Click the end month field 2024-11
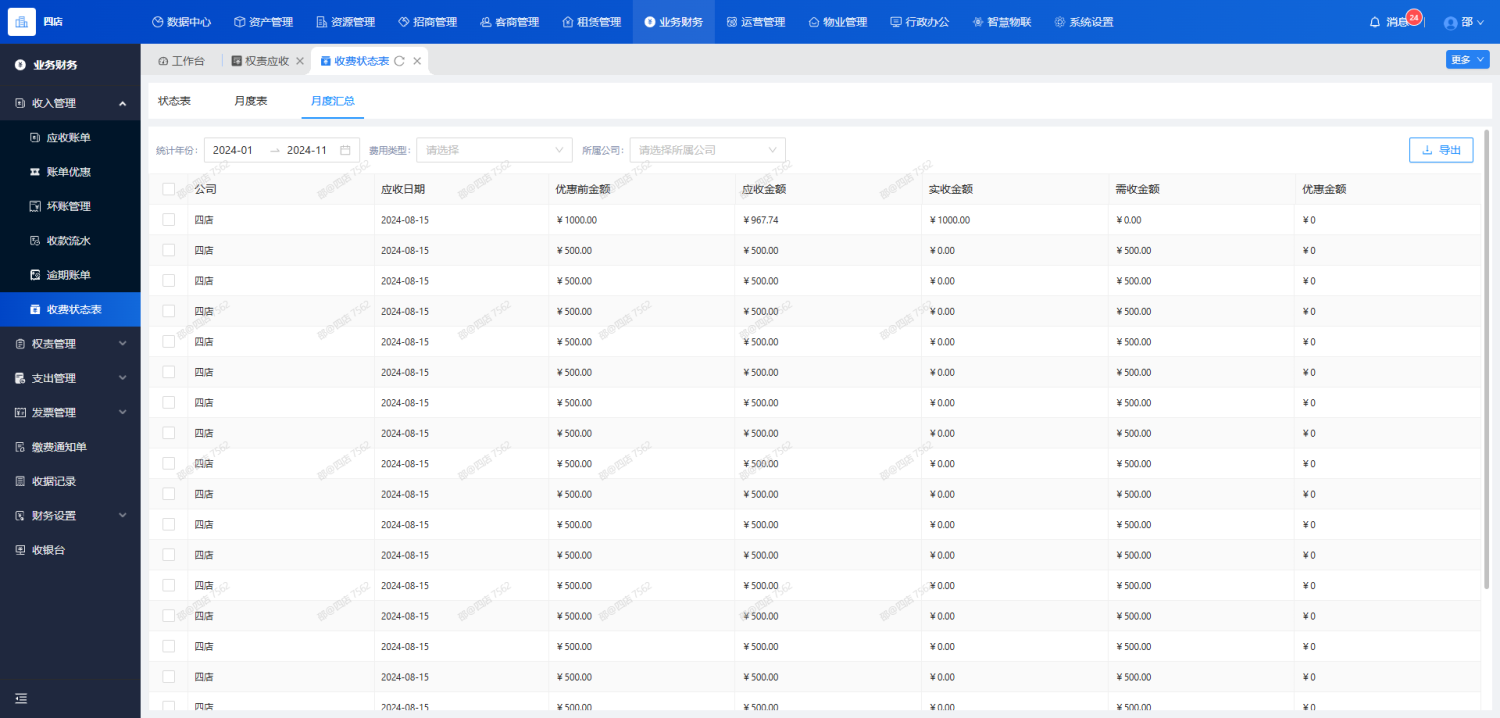Screen dimensions: 1500x718 307,150
